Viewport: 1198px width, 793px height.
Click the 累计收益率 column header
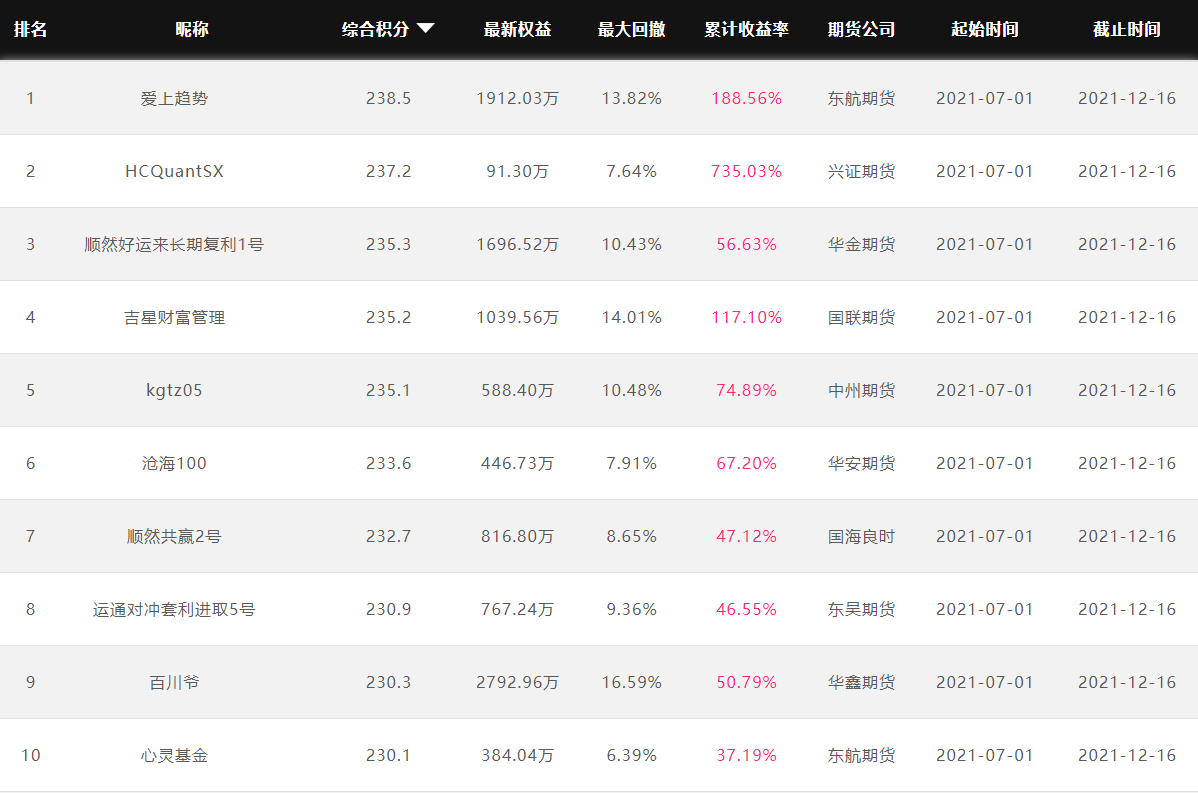coord(746,29)
